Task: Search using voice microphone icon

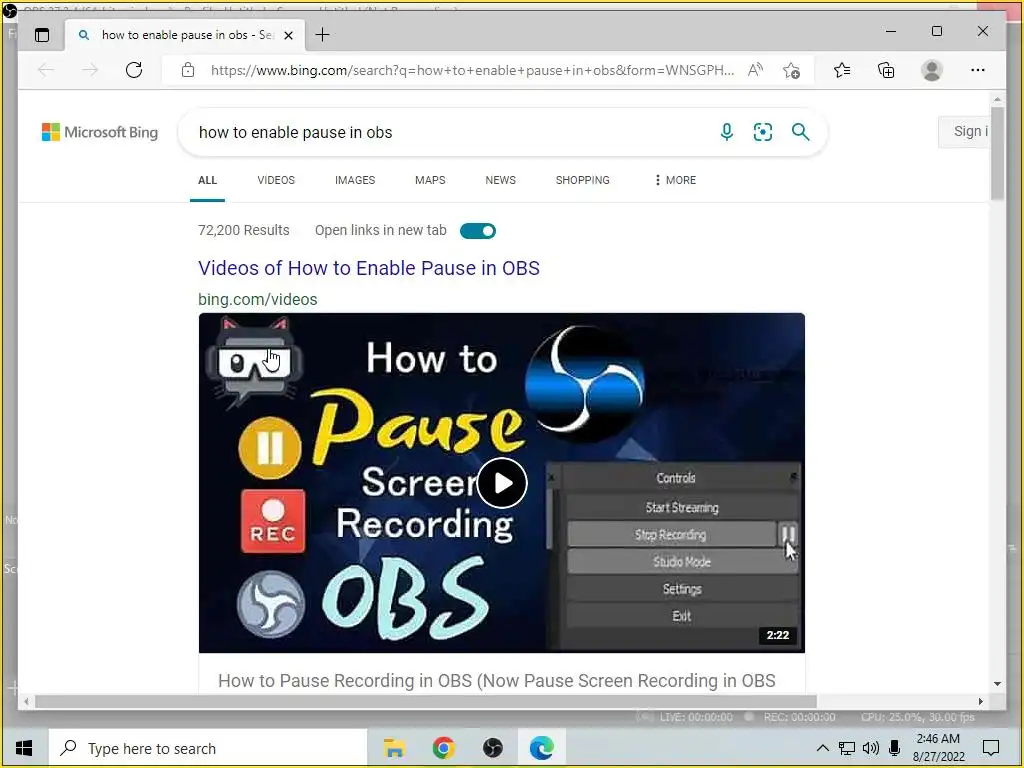Action: click(x=726, y=132)
